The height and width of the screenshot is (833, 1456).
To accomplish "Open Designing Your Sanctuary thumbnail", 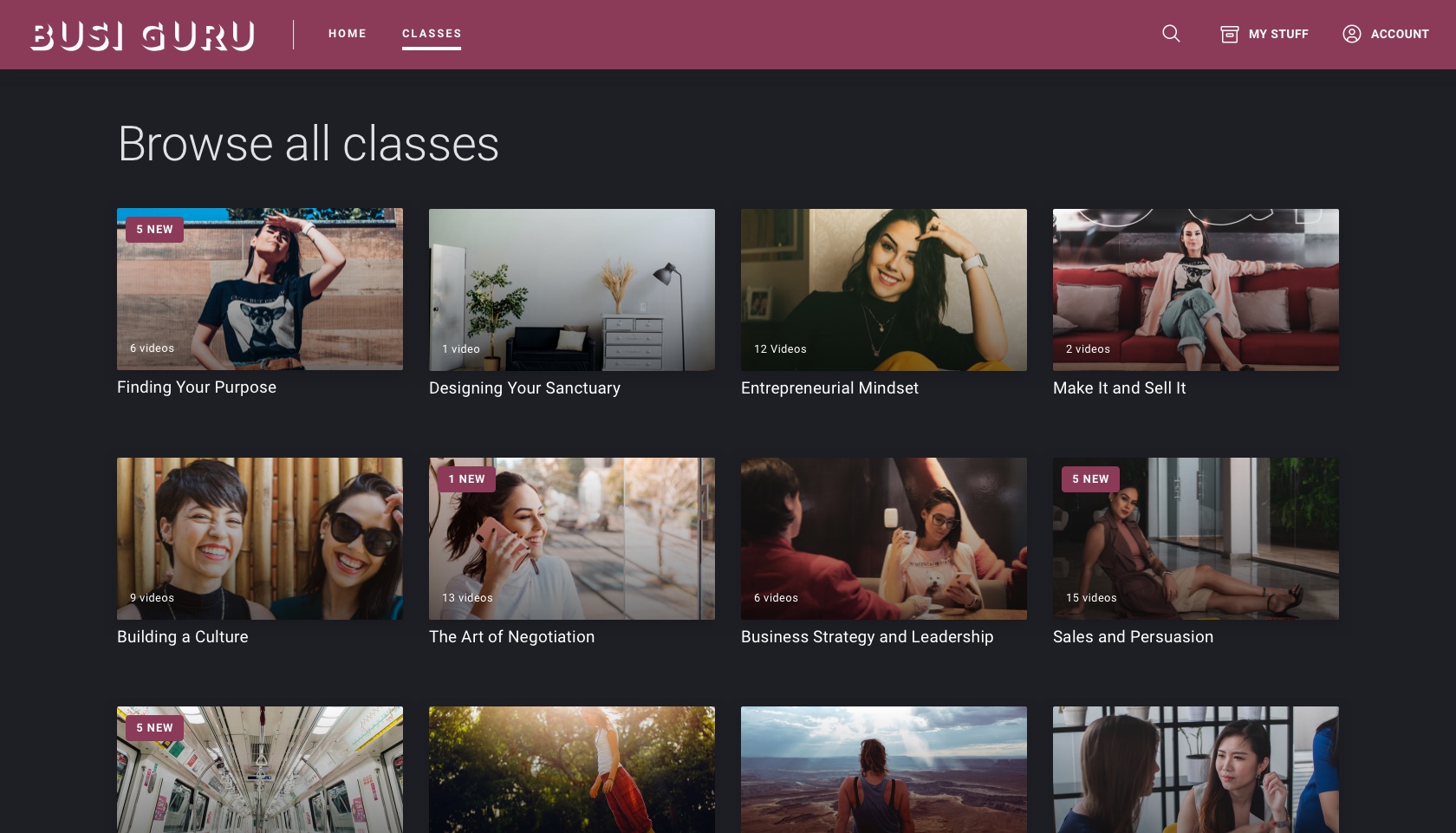I will pos(572,290).
